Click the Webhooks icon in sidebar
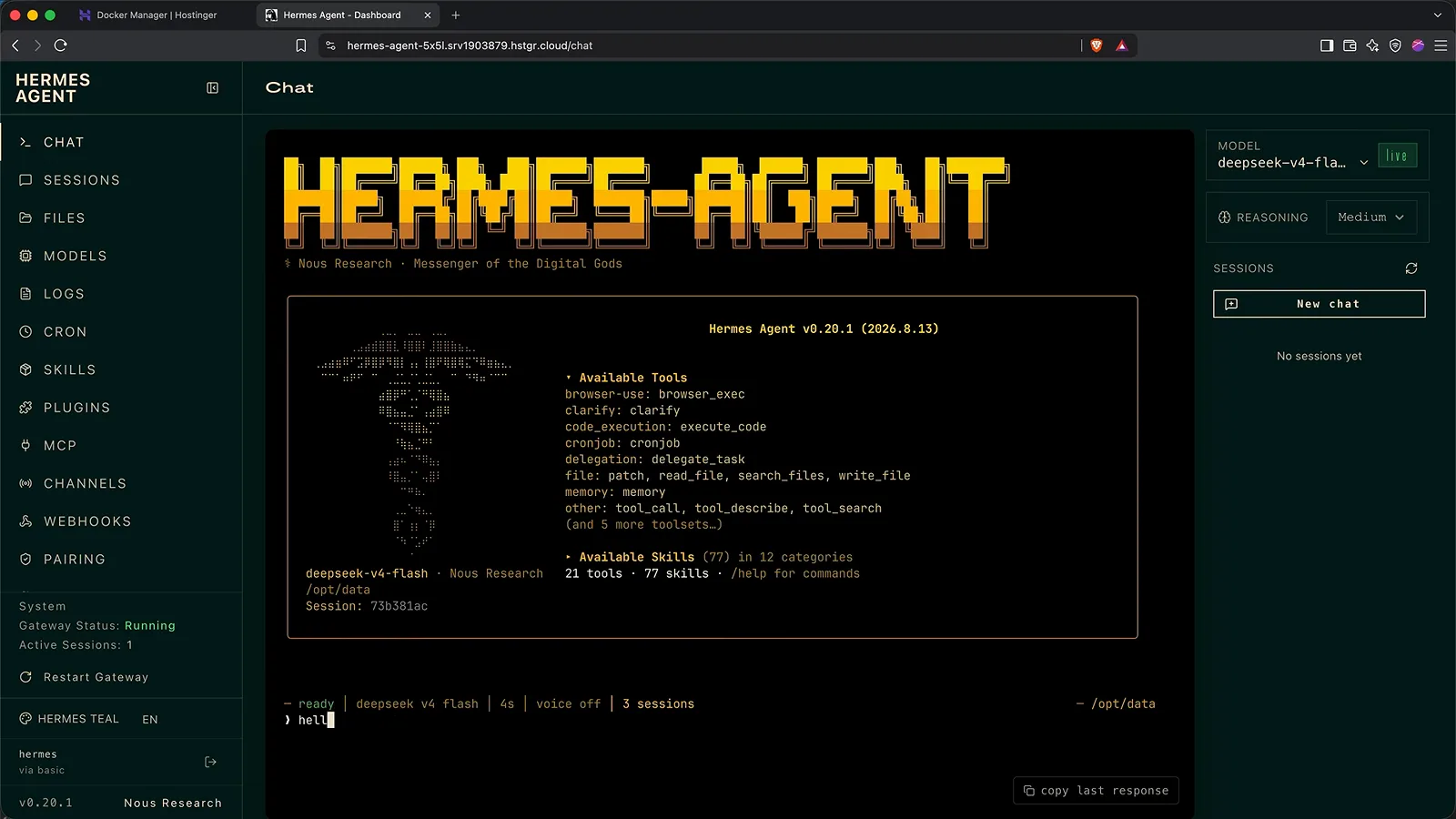The height and width of the screenshot is (819, 1456). point(25,521)
